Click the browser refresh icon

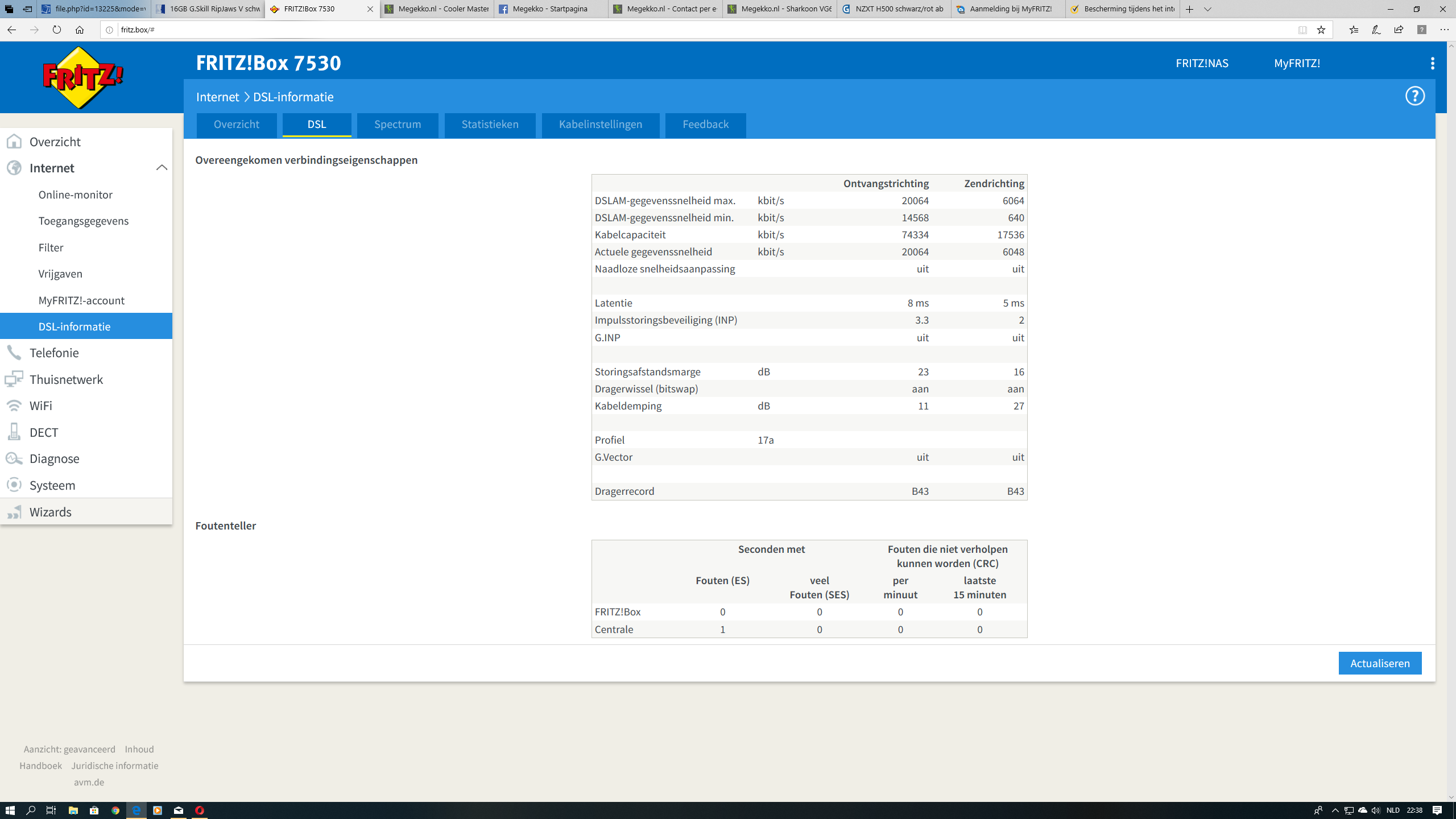point(56,30)
